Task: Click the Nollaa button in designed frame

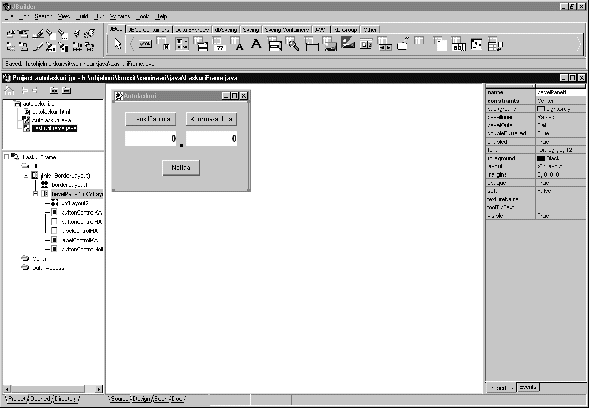Action: click(x=181, y=168)
